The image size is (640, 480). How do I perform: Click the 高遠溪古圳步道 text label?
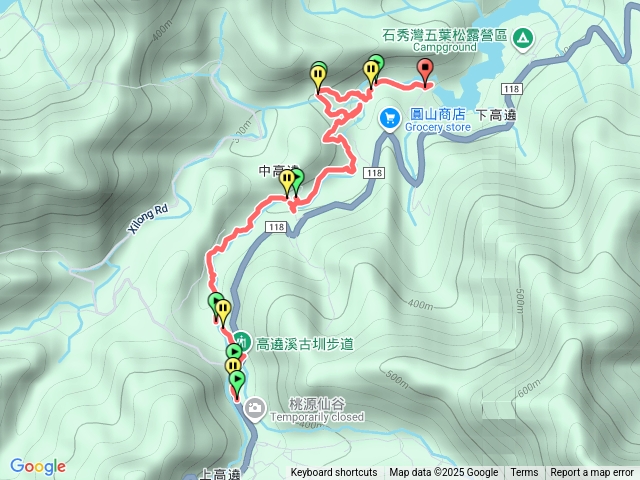coord(304,344)
